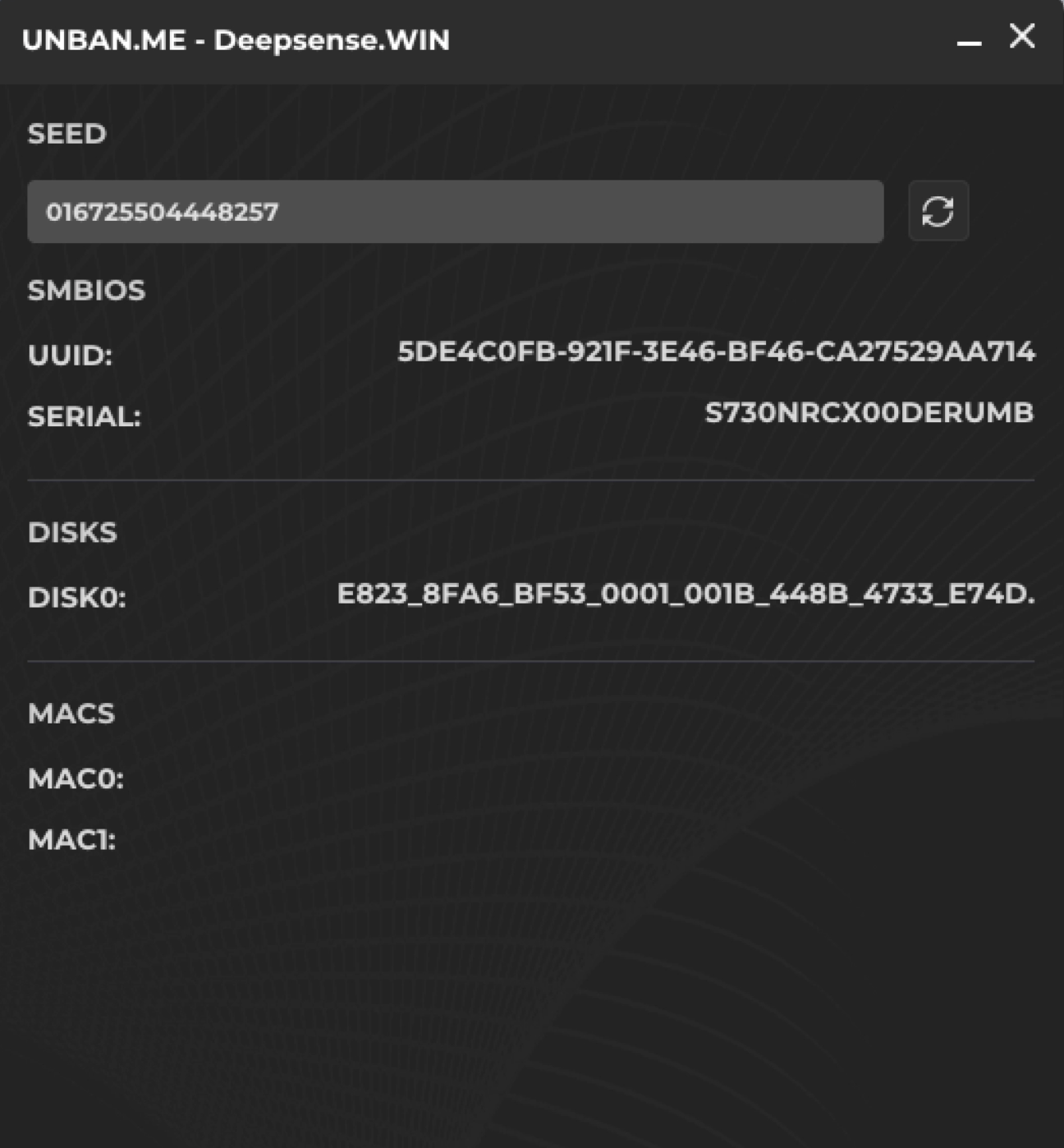Click the UUID value text
Viewport: 1064px width, 1148px height.
tap(716, 354)
